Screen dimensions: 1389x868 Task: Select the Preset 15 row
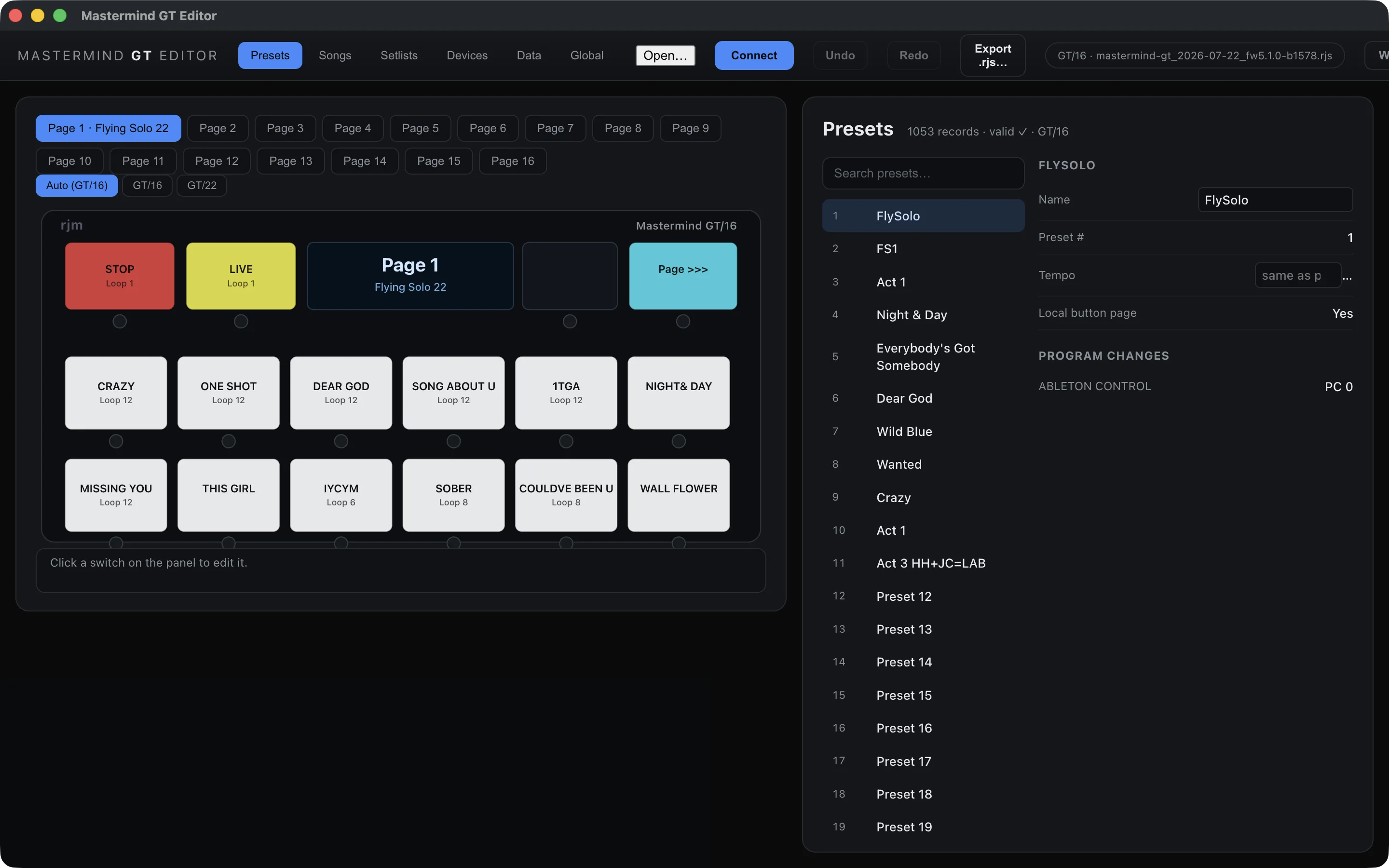point(923,695)
